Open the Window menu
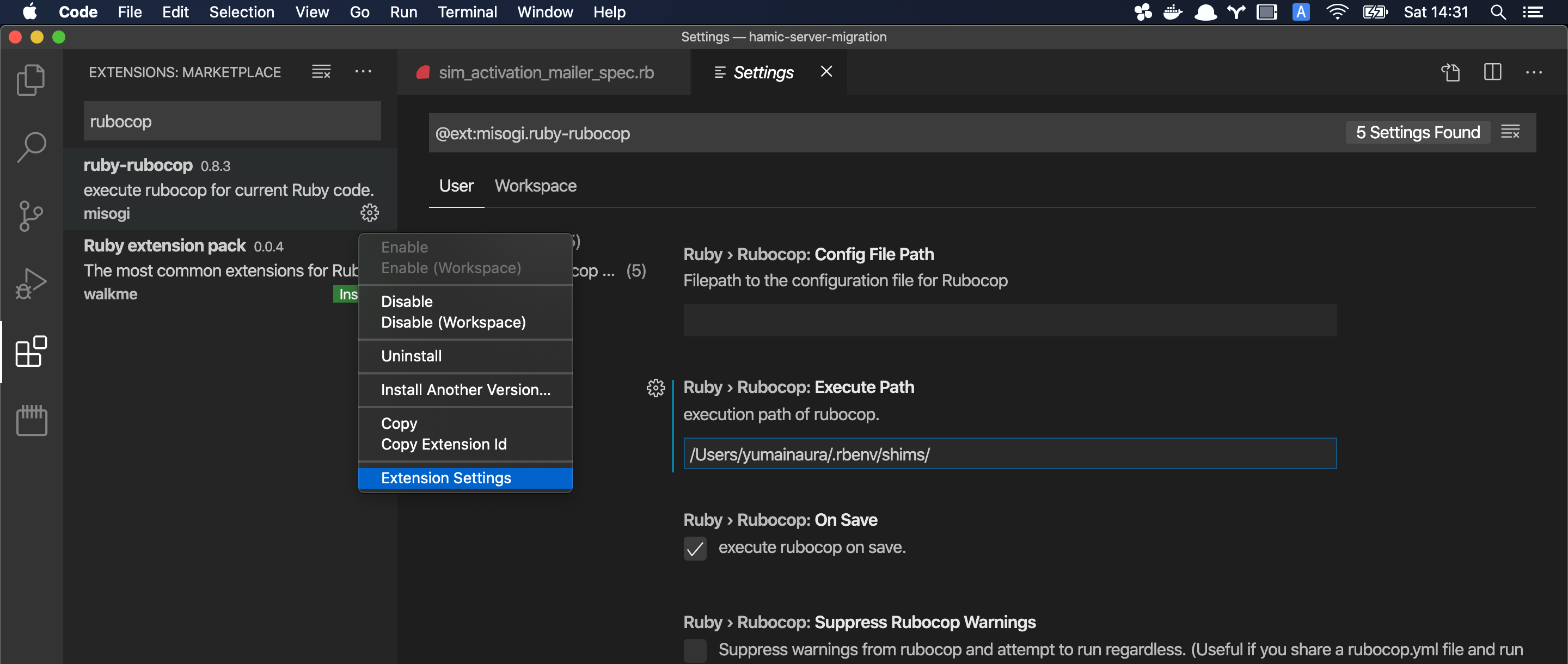Viewport: 1568px width, 664px height. pos(545,12)
